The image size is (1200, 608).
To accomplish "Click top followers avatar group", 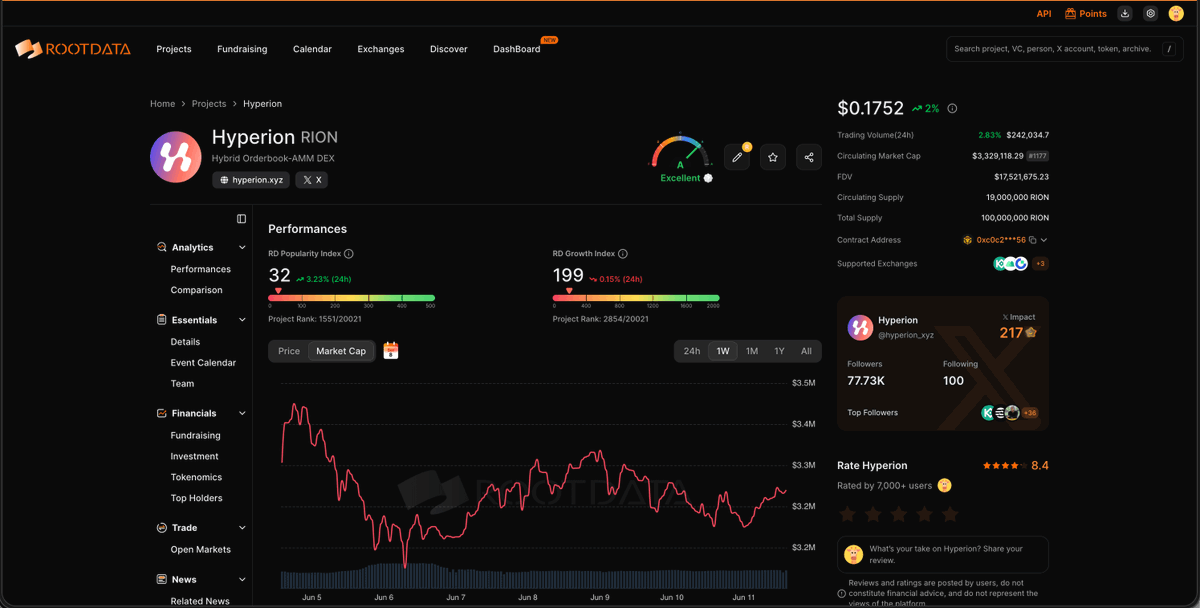I will [x=1000, y=412].
